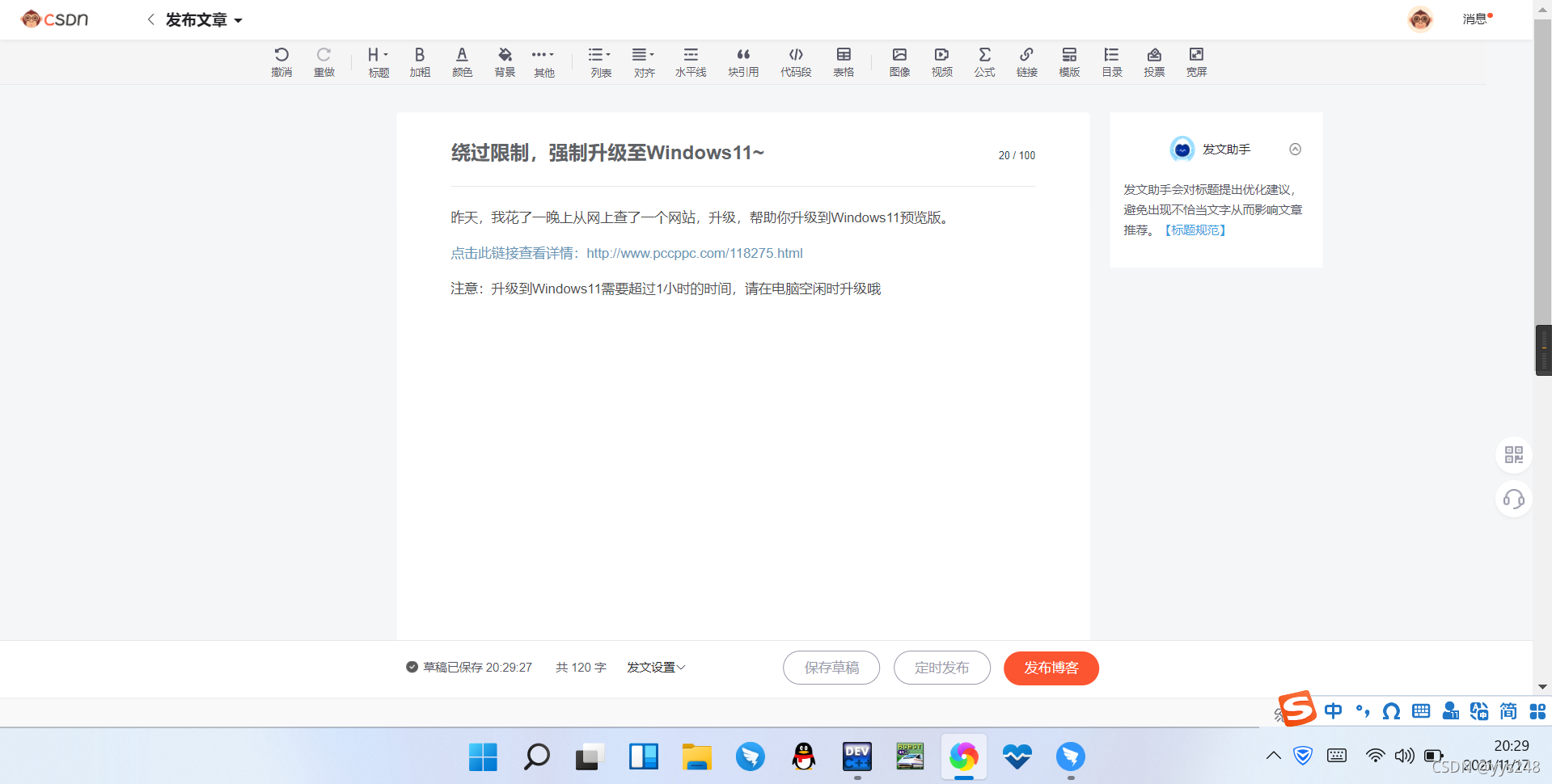Open Dev-C++ from taskbar
Screen dimensions: 1552x784
[x=856, y=757]
